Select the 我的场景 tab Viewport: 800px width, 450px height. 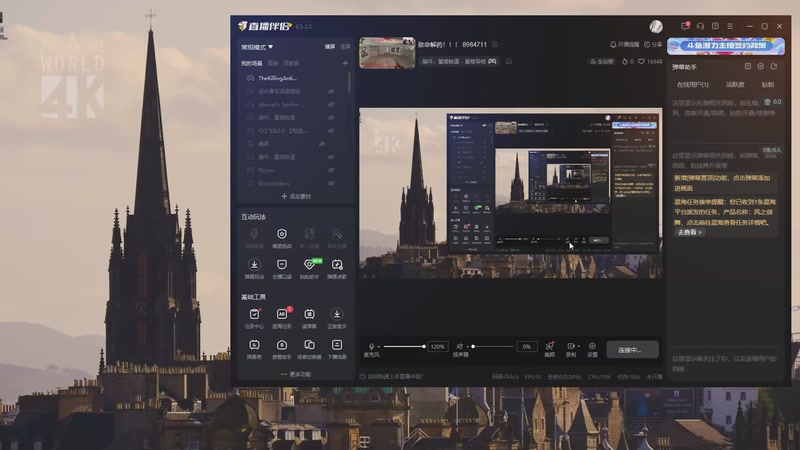coord(252,63)
